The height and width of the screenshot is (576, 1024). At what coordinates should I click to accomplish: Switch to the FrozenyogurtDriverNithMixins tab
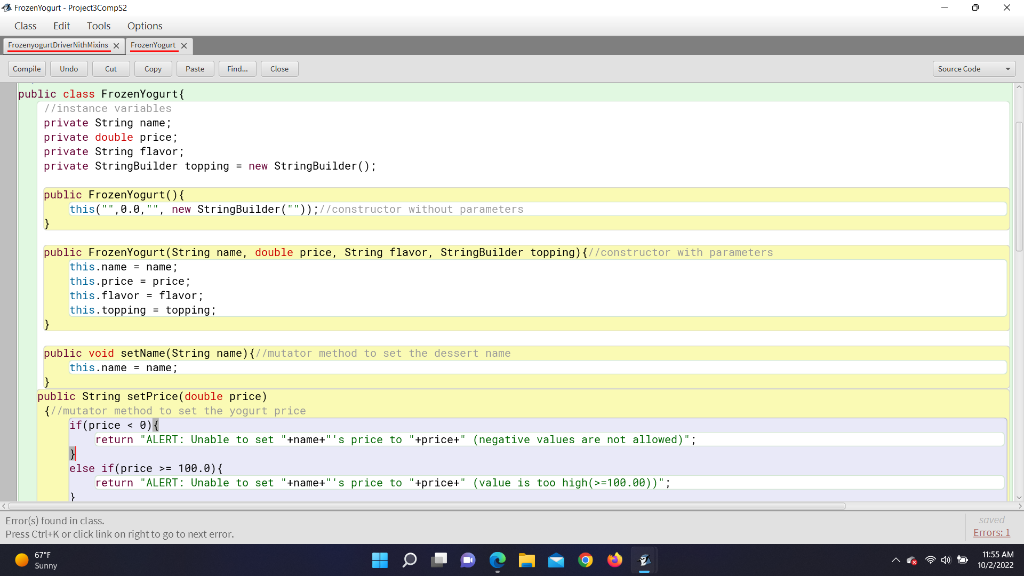(58, 45)
